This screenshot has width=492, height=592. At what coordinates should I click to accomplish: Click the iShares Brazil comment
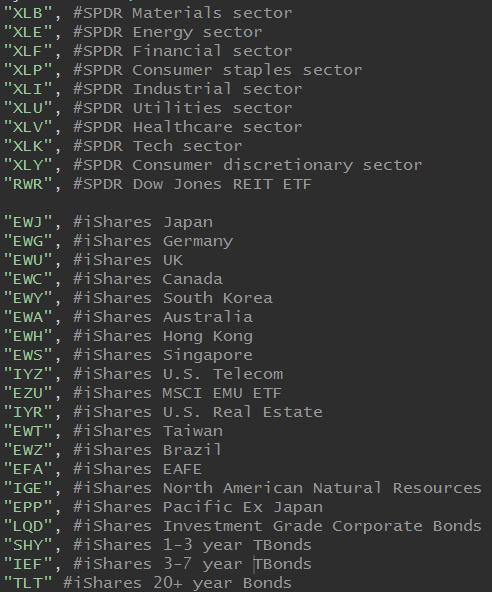[x=148, y=450]
